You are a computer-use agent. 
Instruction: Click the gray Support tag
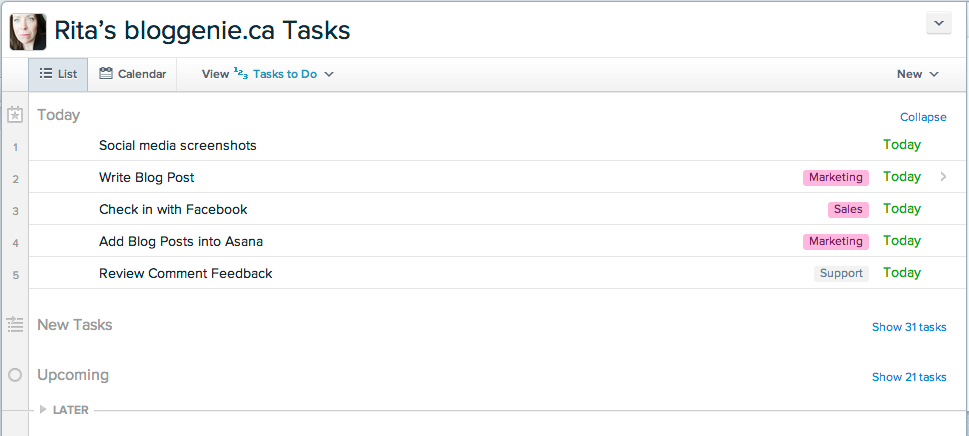[841, 273]
